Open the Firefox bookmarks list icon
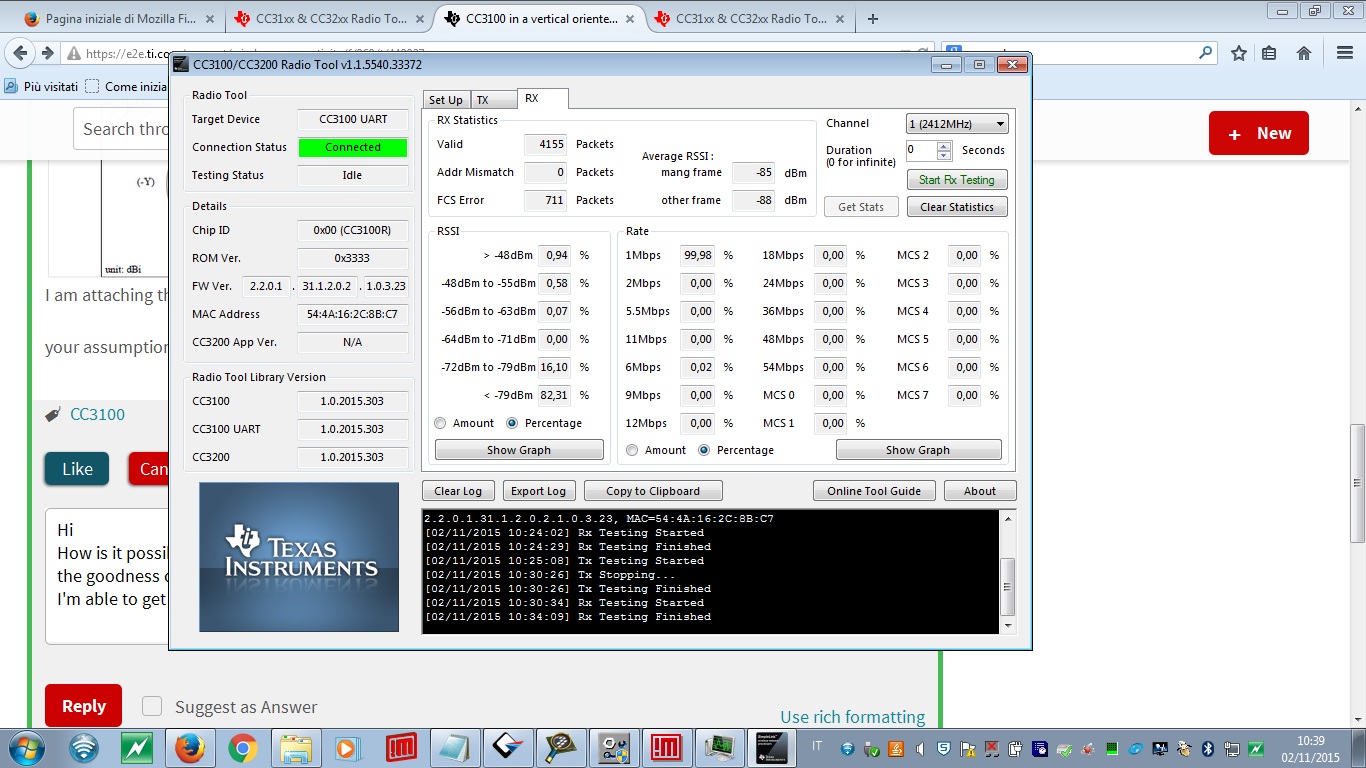 click(1270, 53)
